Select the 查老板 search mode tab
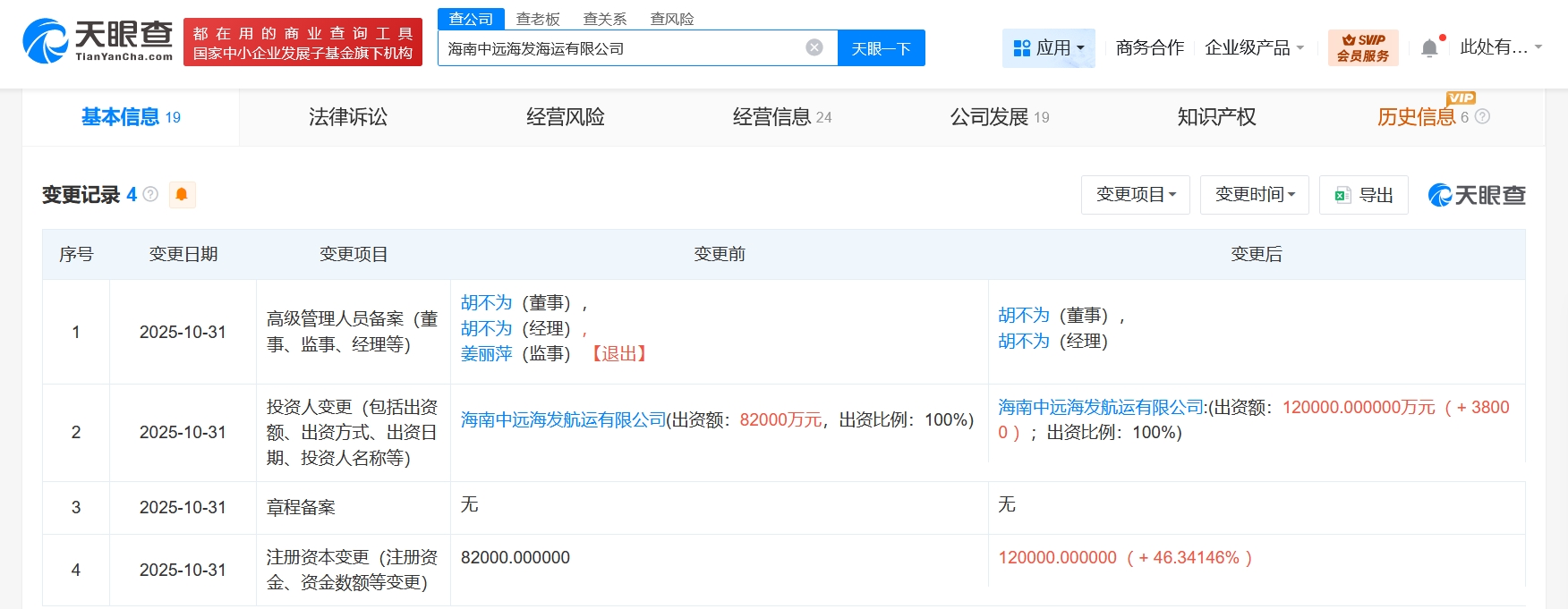The width and height of the screenshot is (1568, 609). click(x=538, y=19)
